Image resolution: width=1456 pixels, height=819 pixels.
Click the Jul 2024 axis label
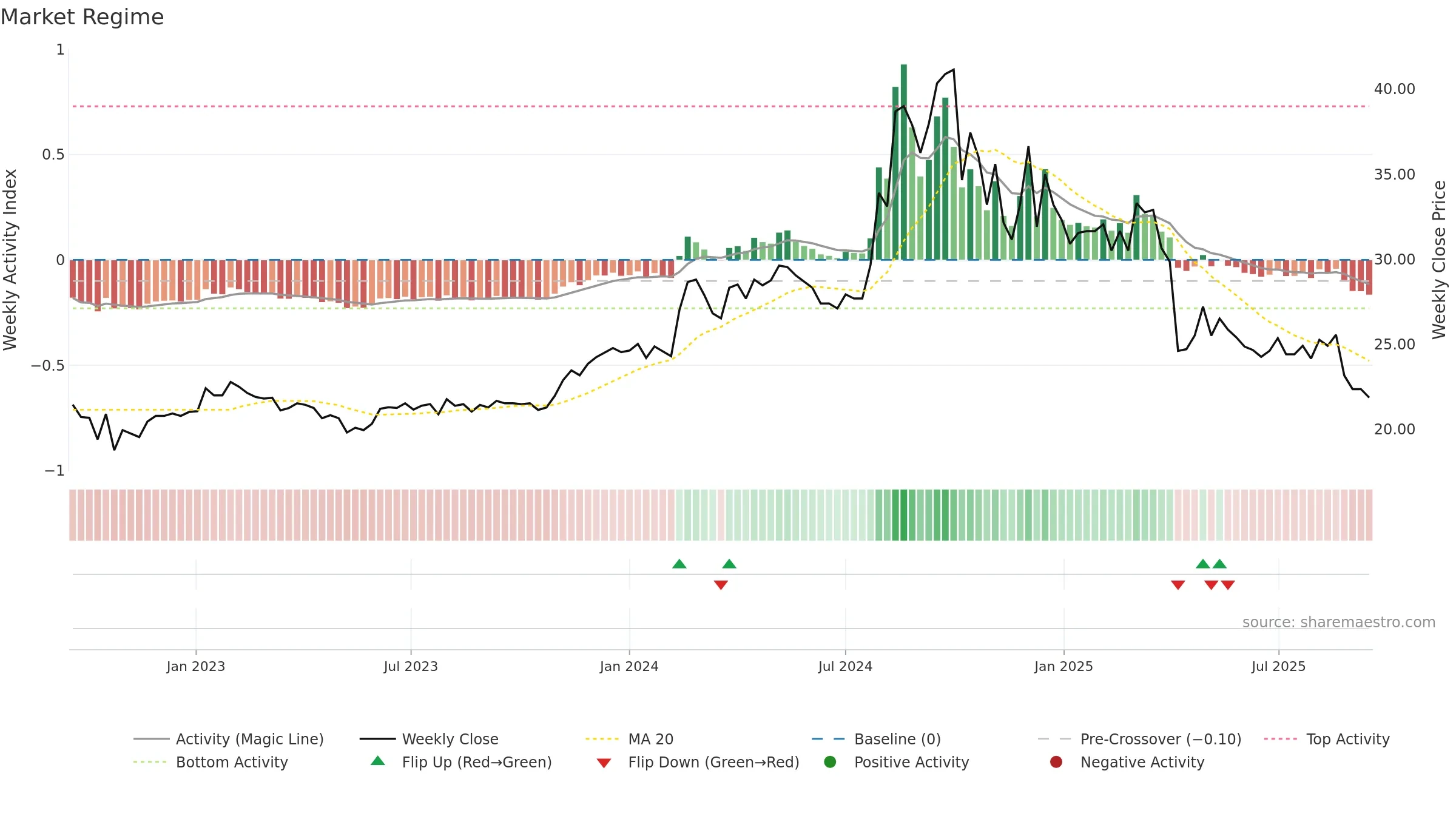pos(845,666)
